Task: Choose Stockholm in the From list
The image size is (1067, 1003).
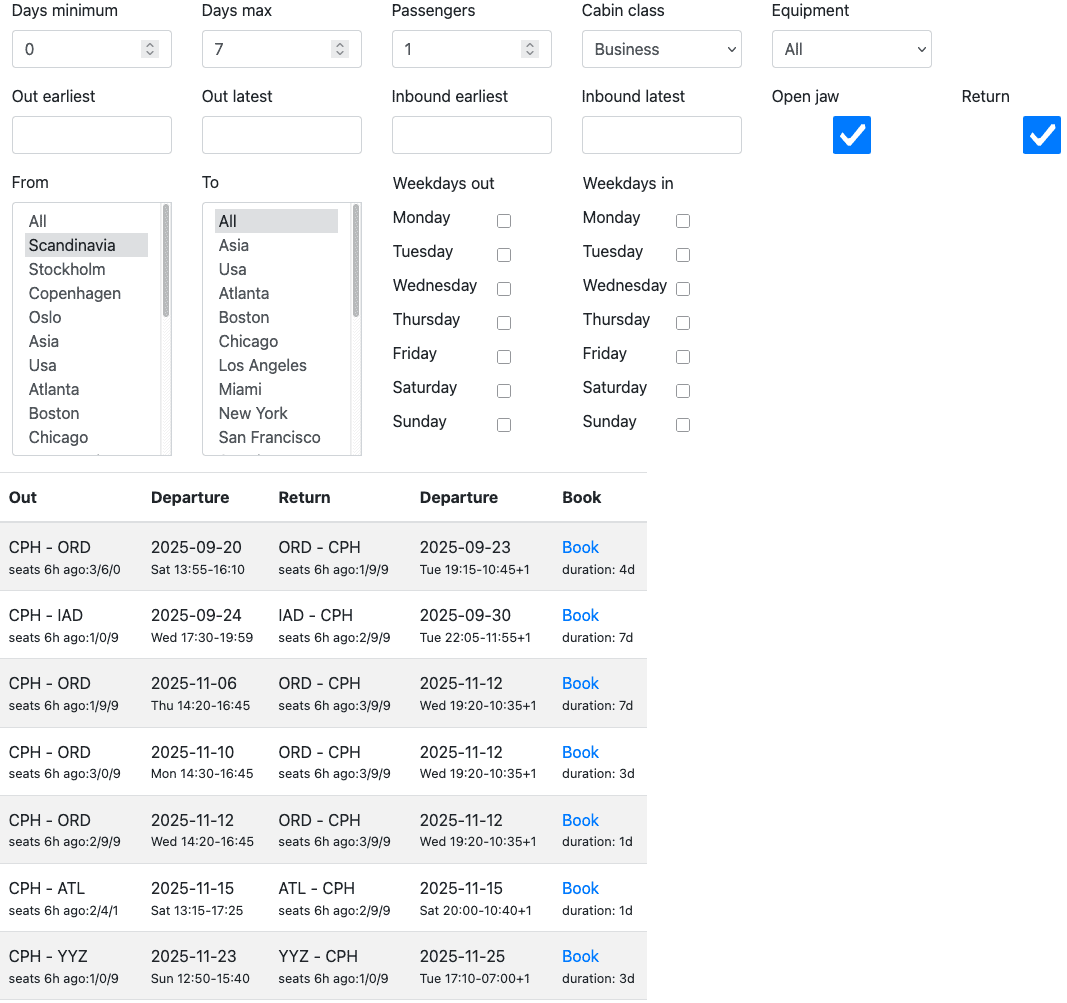Action: [x=67, y=269]
